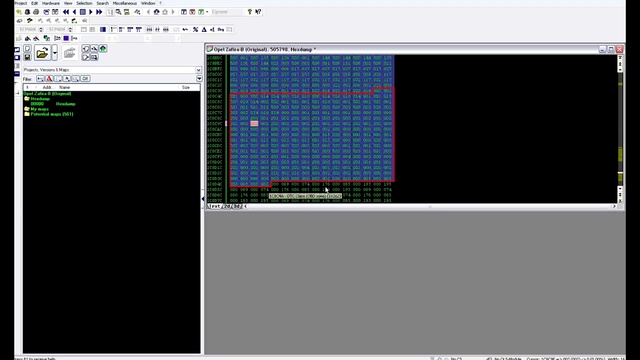Open the Project menu
640x360 pixels.
21,3
